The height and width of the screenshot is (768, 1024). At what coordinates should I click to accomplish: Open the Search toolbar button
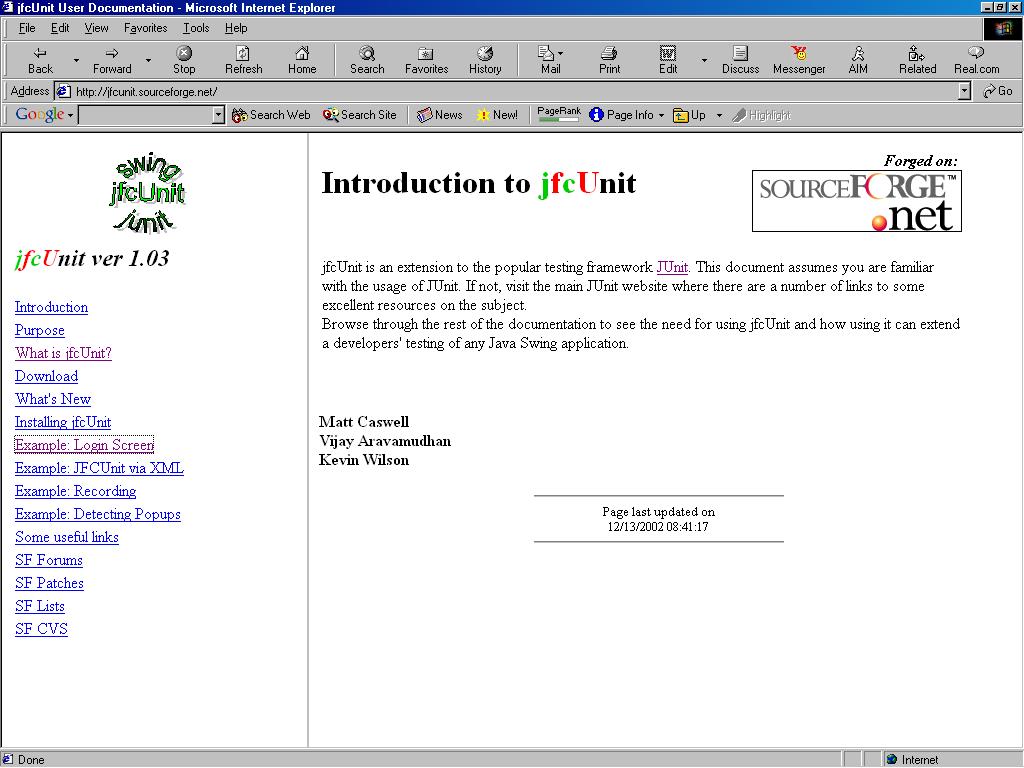367,60
